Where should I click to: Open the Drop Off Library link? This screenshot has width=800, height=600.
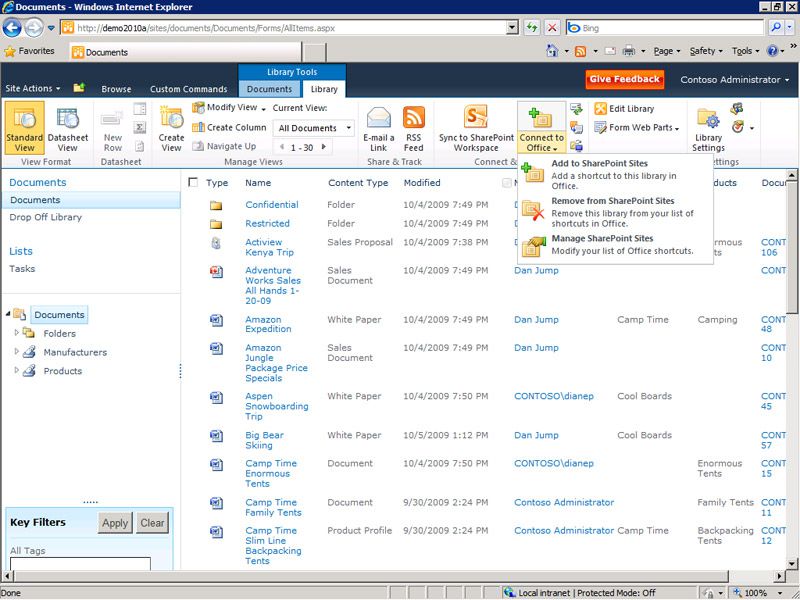pyautogui.click(x=45, y=217)
